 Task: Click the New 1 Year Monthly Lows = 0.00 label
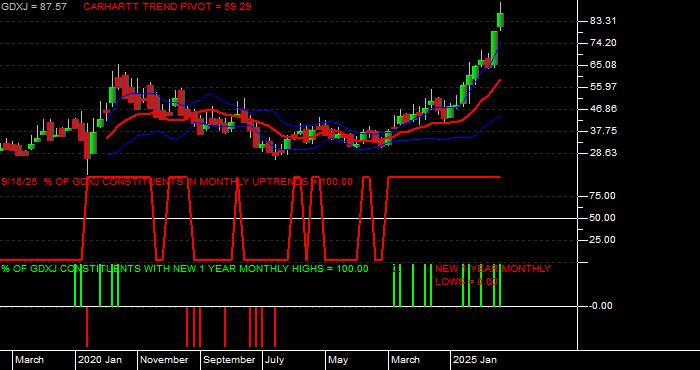[x=493, y=275]
